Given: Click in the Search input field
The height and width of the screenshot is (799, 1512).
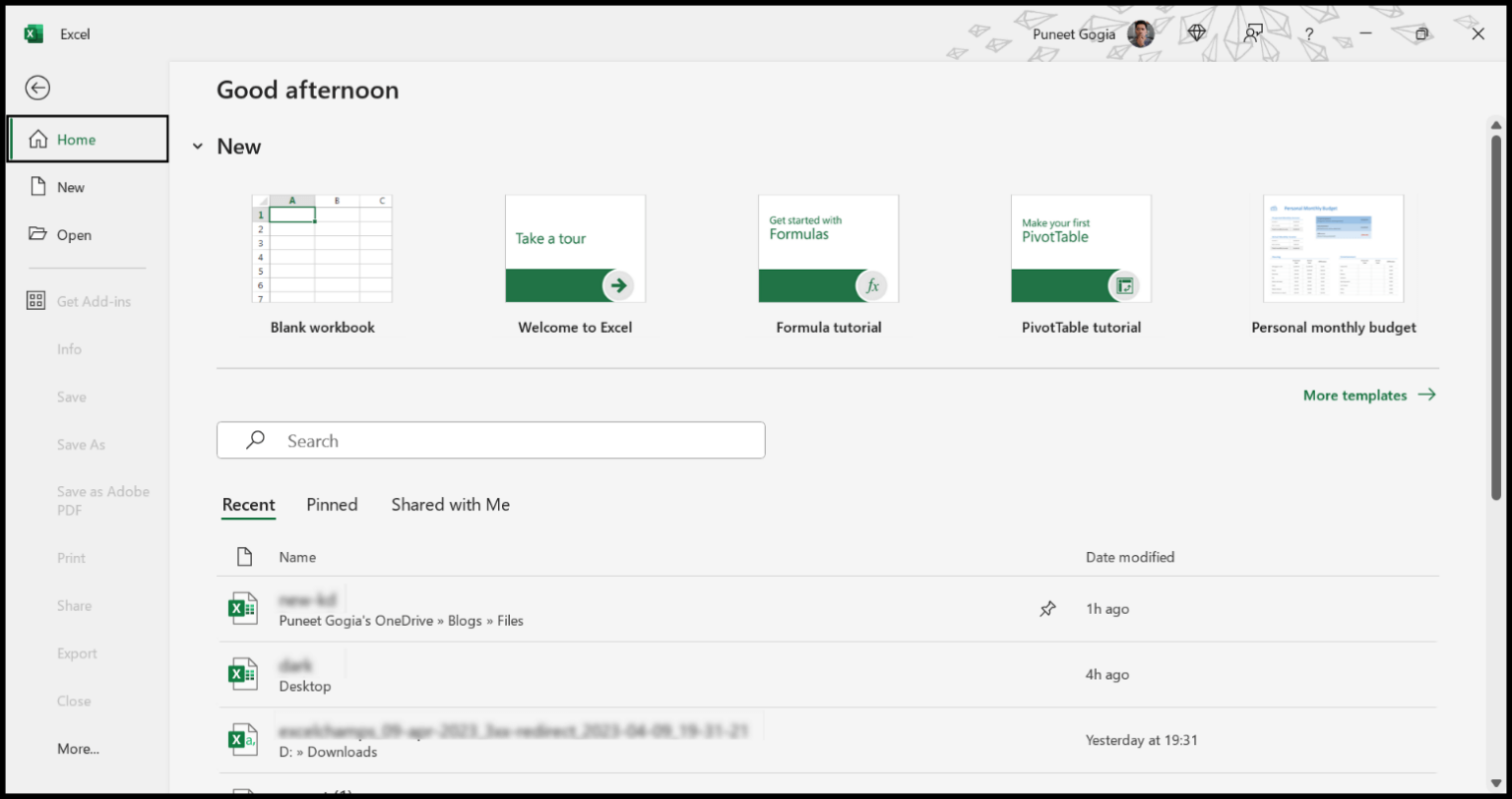Looking at the screenshot, I should 512,441.
